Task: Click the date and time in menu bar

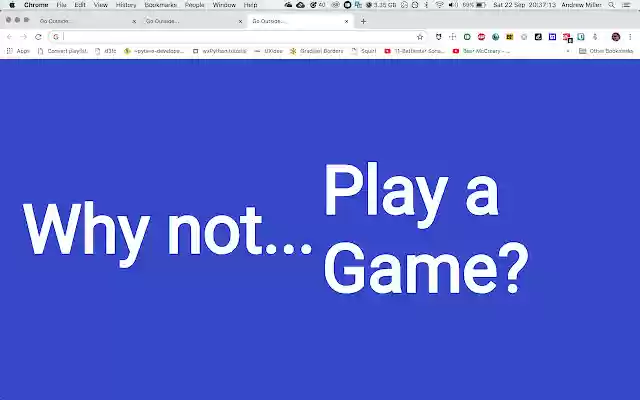Action: pos(524,5)
